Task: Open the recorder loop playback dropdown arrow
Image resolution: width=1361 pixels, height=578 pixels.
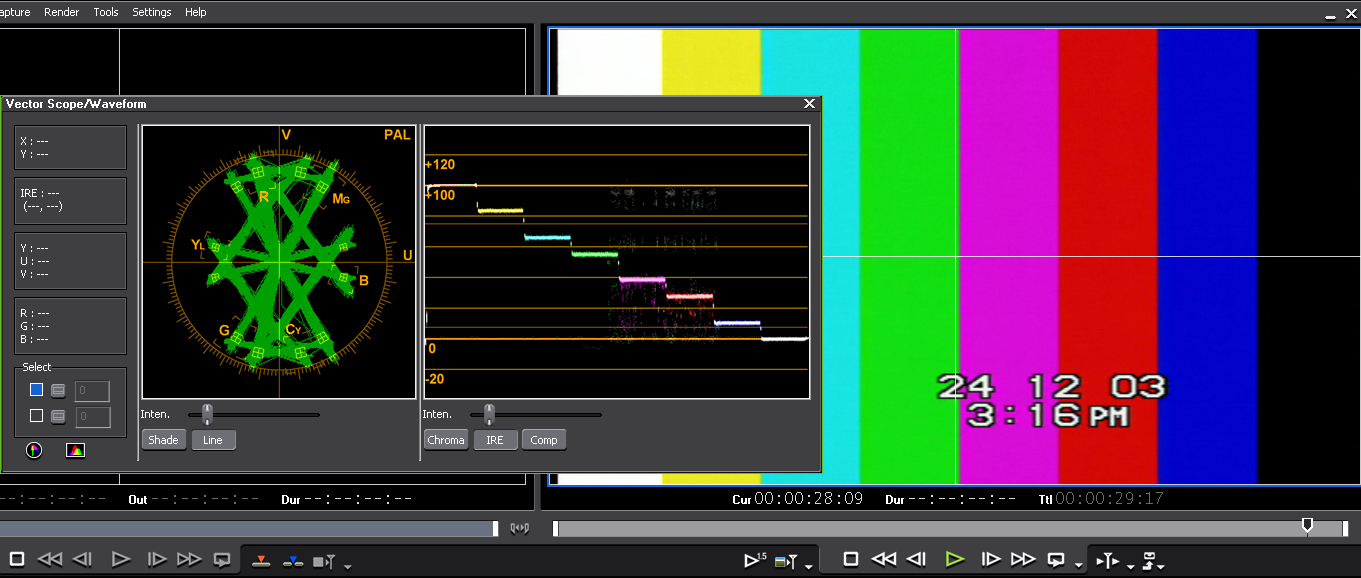Action: coord(1078,565)
